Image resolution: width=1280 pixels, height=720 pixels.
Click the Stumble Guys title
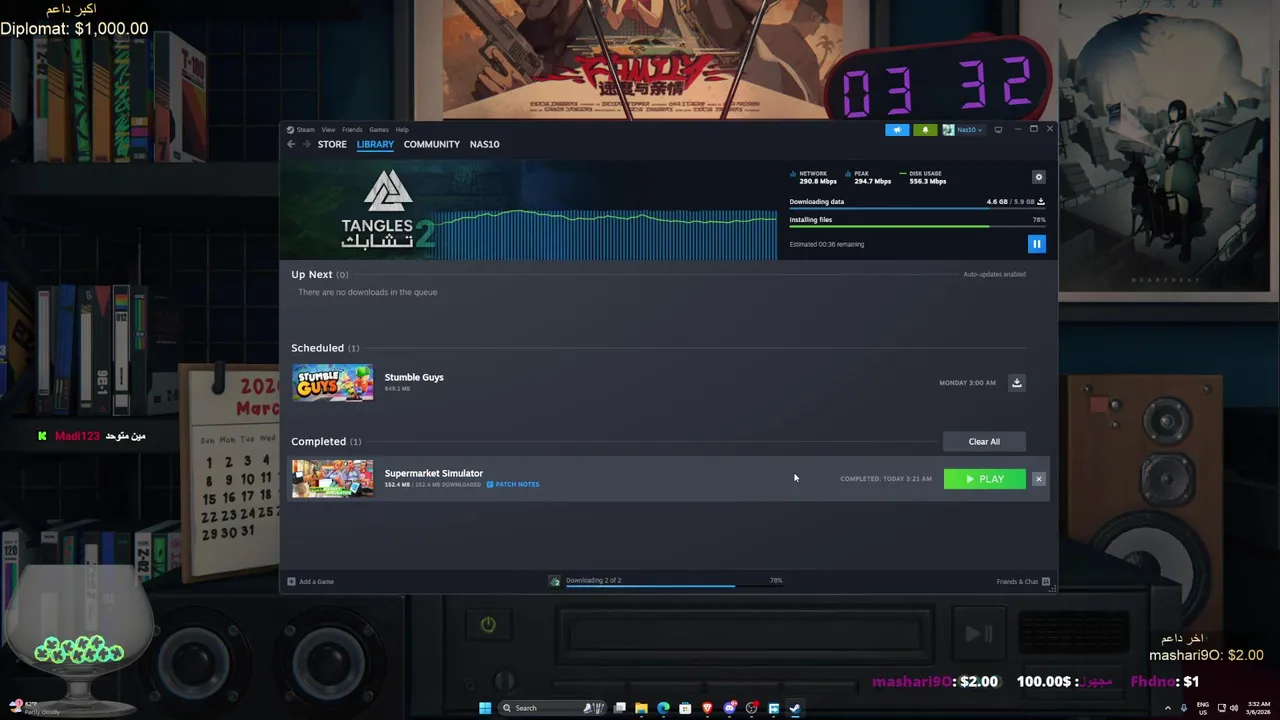click(414, 377)
